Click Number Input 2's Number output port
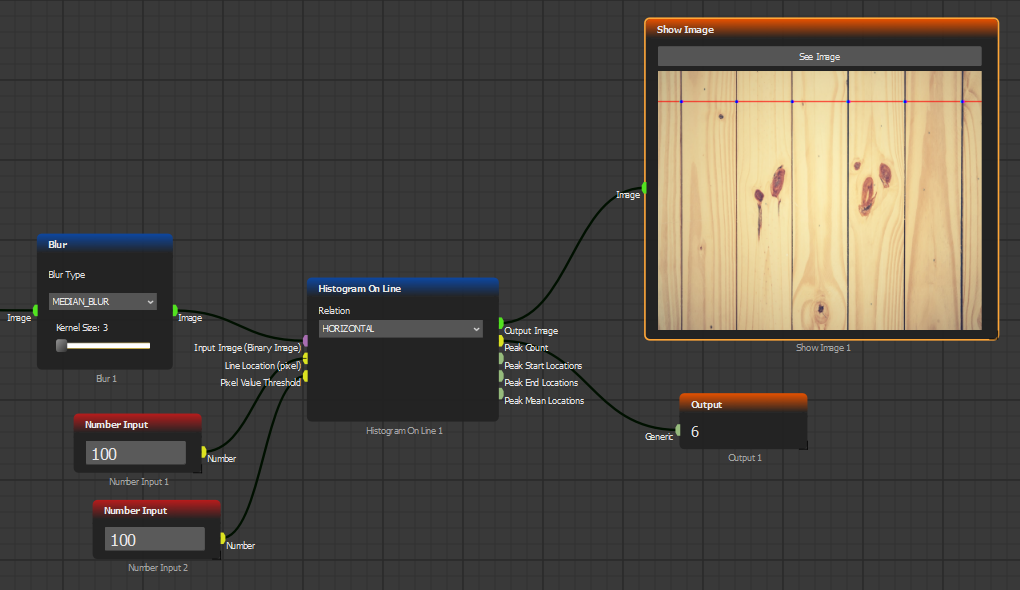Screen dimensions: 1020x590 click(x=222, y=538)
